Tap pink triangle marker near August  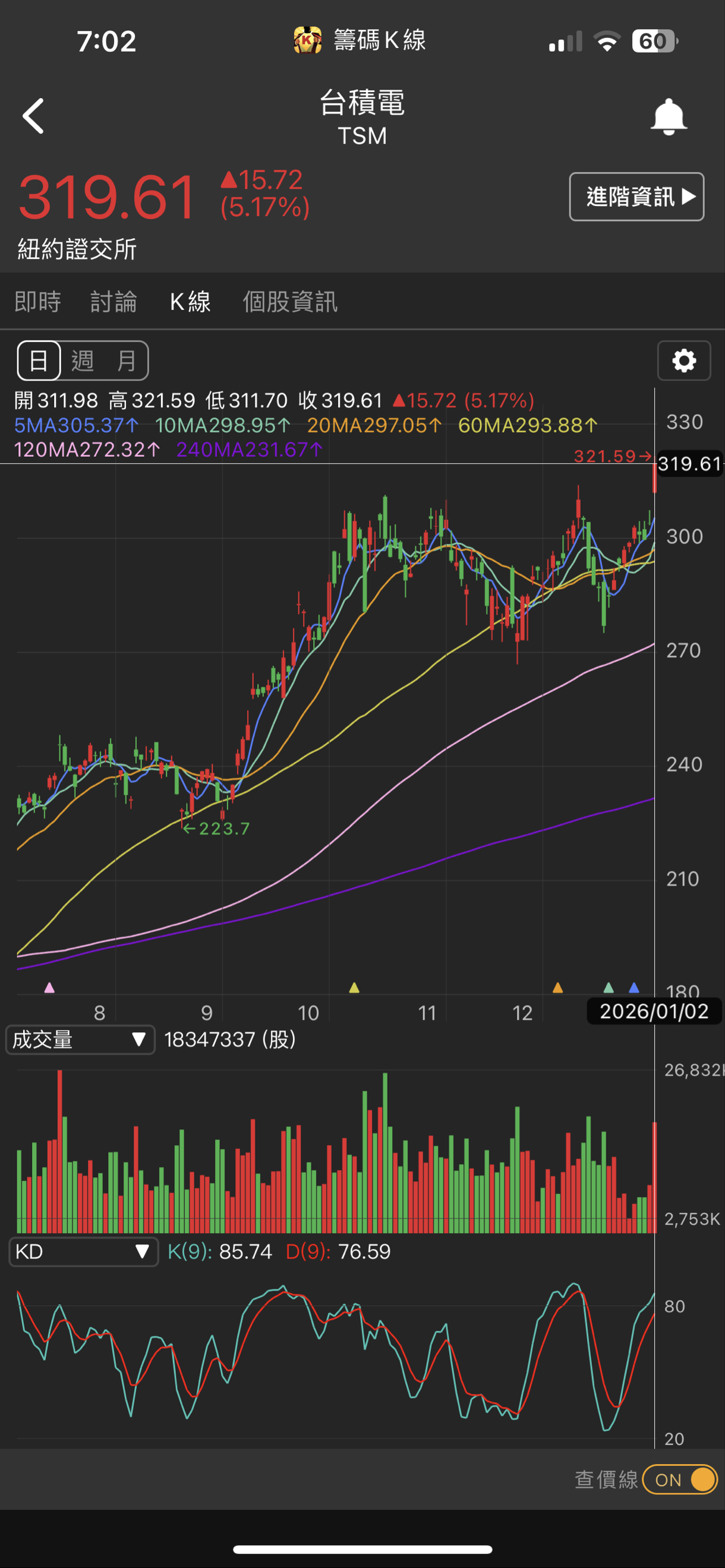[49, 987]
